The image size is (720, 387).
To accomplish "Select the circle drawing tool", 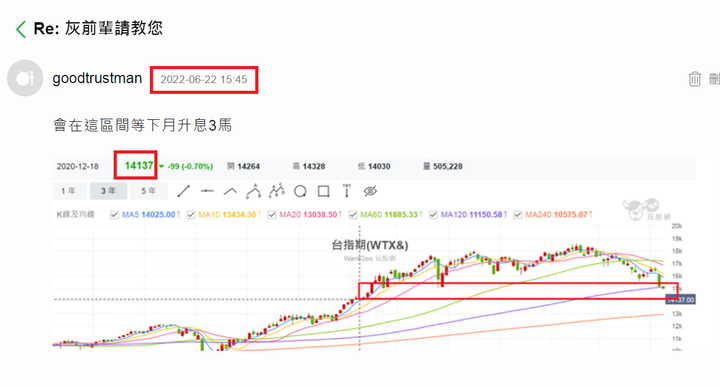I will tap(300, 191).
